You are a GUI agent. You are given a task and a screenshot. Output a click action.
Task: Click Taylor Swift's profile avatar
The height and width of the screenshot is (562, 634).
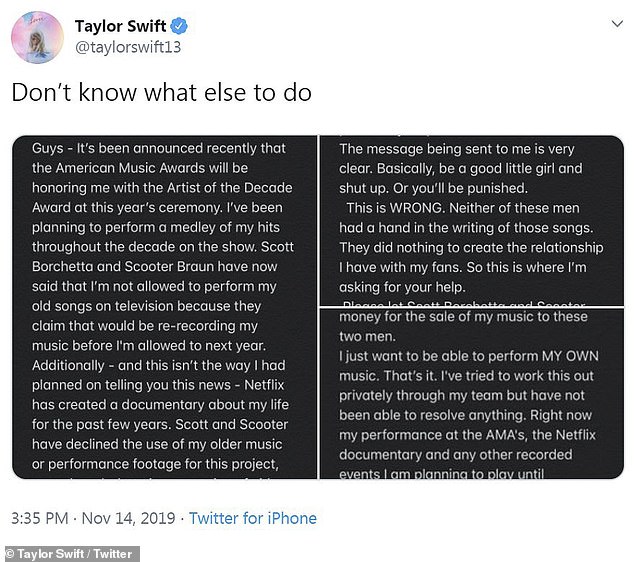[37, 37]
